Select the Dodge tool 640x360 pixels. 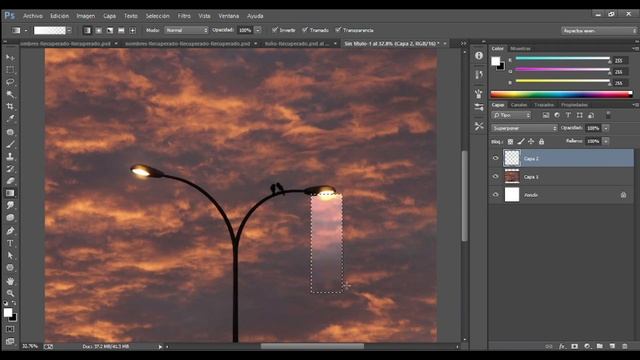[10, 218]
